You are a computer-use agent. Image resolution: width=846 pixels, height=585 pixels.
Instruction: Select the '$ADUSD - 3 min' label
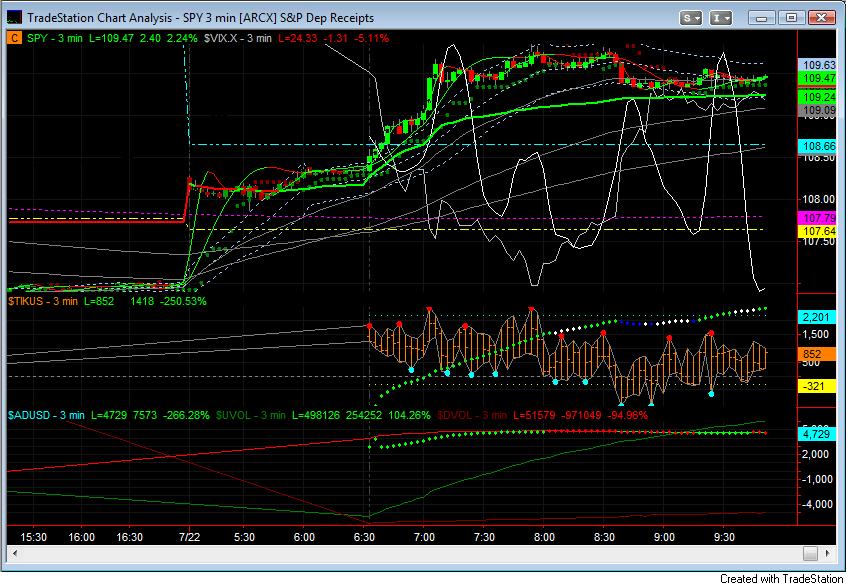[x=46, y=415]
